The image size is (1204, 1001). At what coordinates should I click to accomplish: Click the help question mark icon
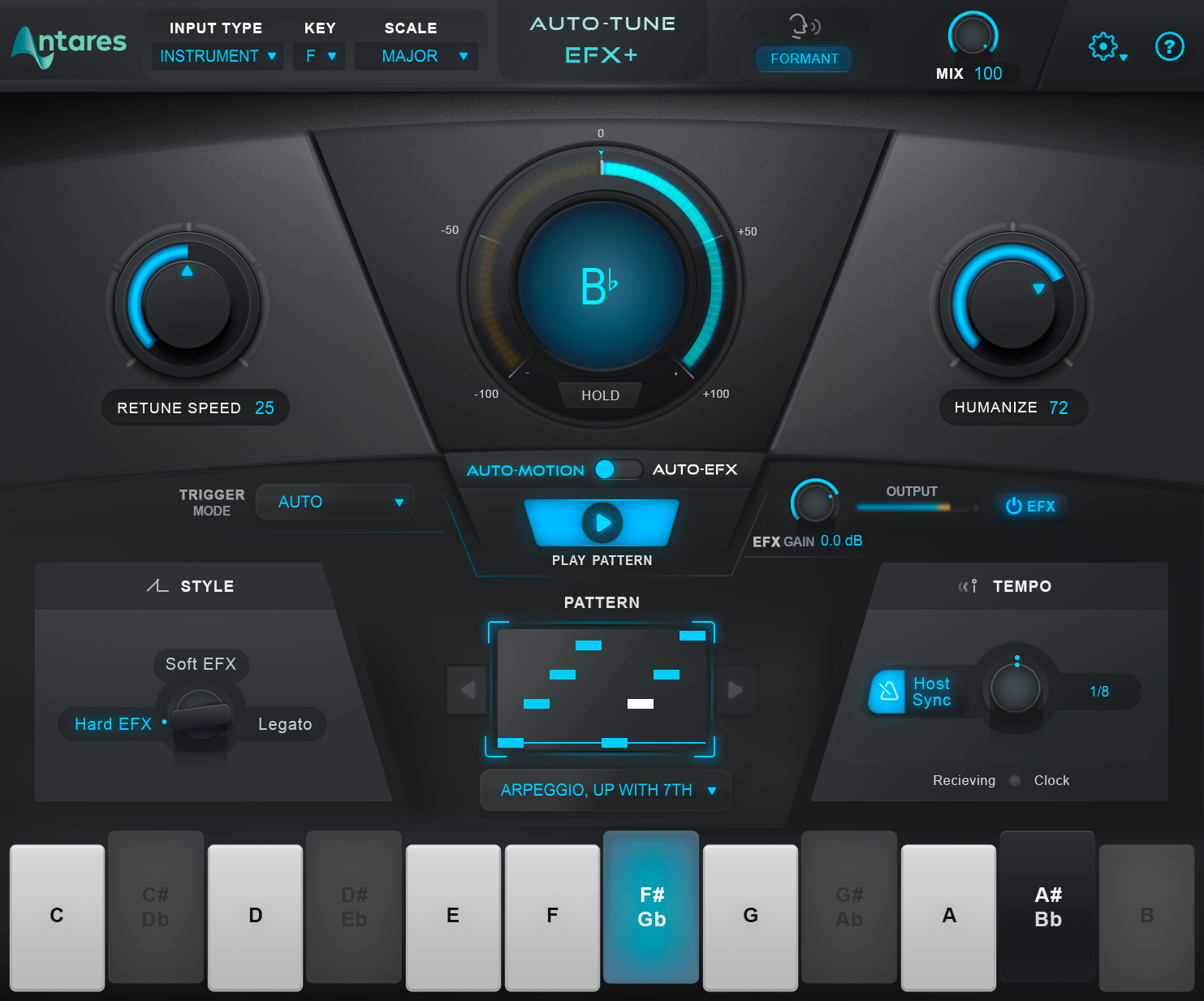[x=1169, y=47]
